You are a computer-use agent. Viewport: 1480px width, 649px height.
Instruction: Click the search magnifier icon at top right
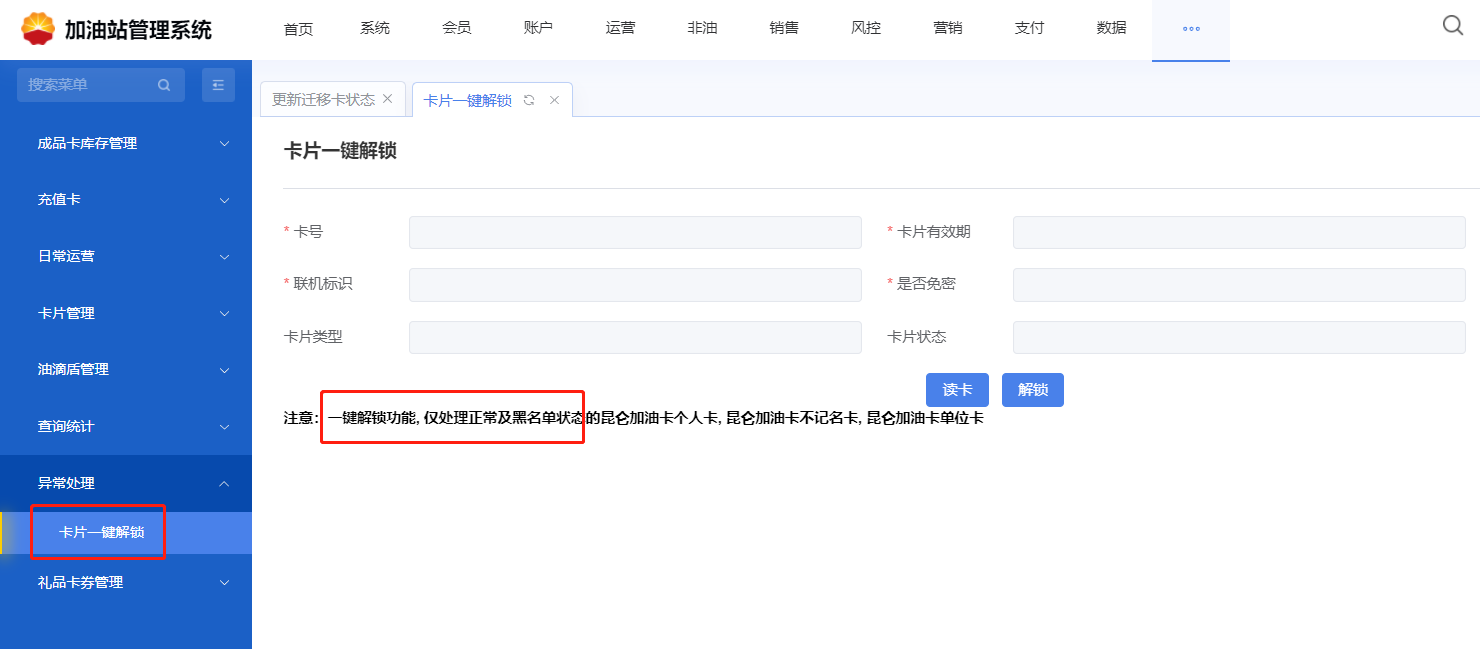pyautogui.click(x=1453, y=26)
